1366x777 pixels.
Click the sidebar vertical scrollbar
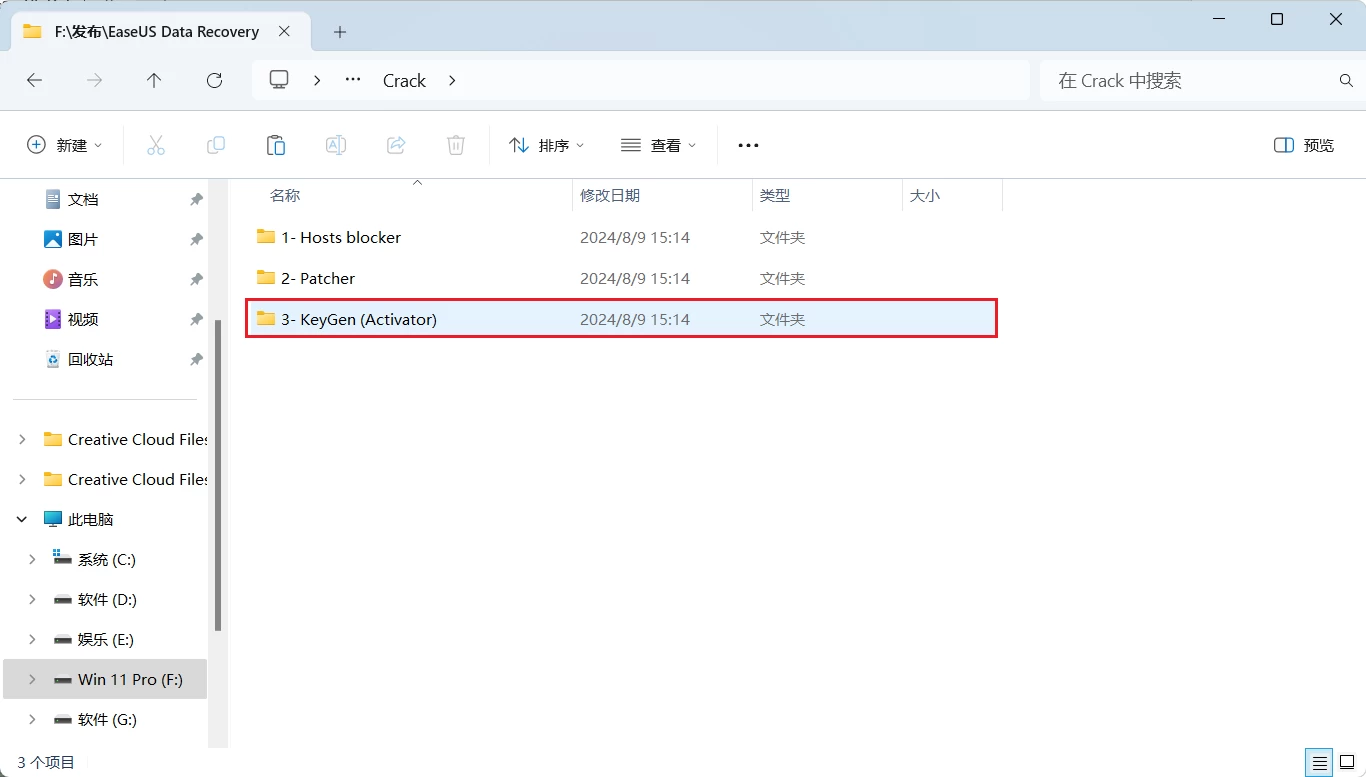(x=218, y=474)
